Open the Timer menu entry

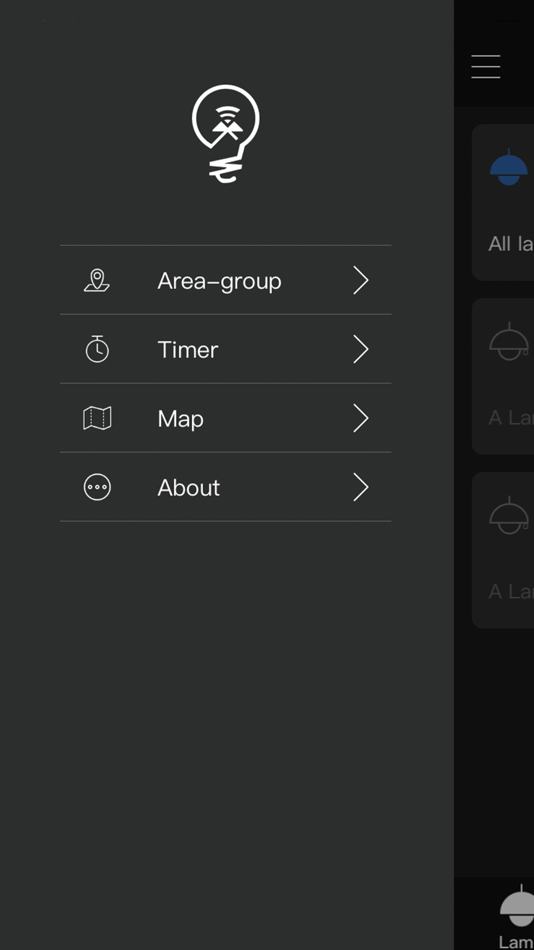(x=225, y=349)
